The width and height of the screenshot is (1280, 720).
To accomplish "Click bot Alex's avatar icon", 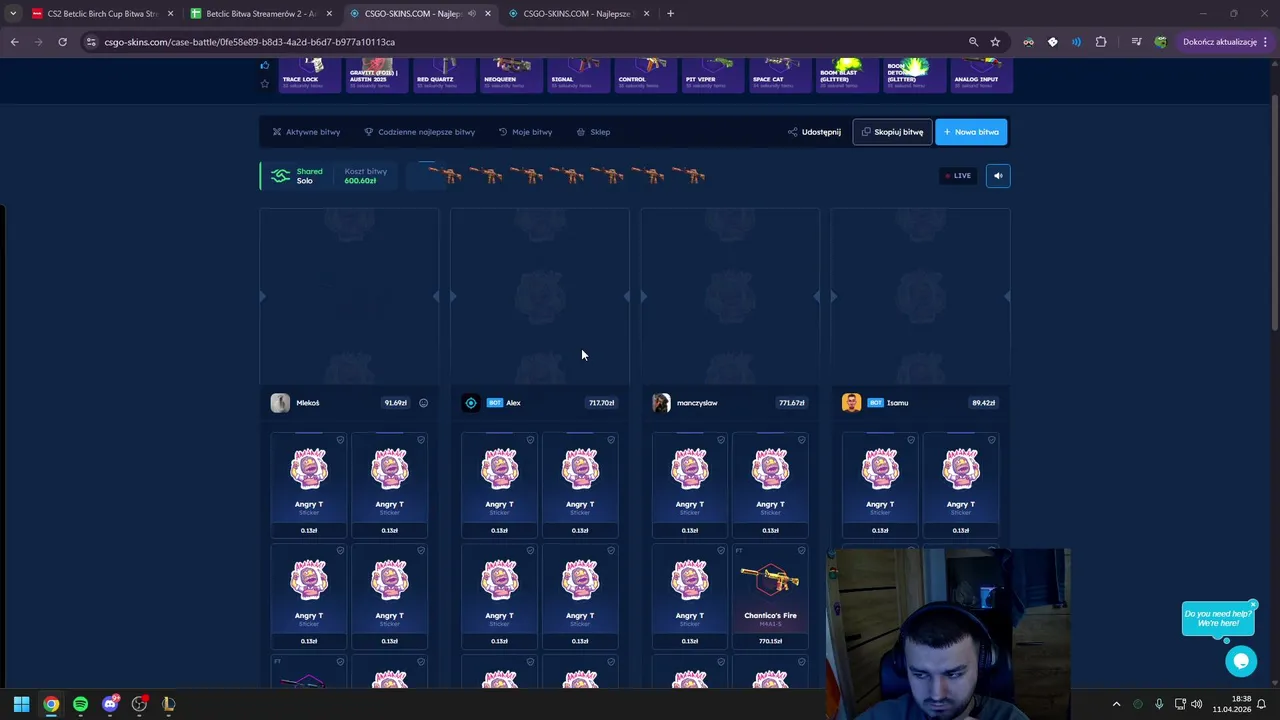I will coord(471,403).
